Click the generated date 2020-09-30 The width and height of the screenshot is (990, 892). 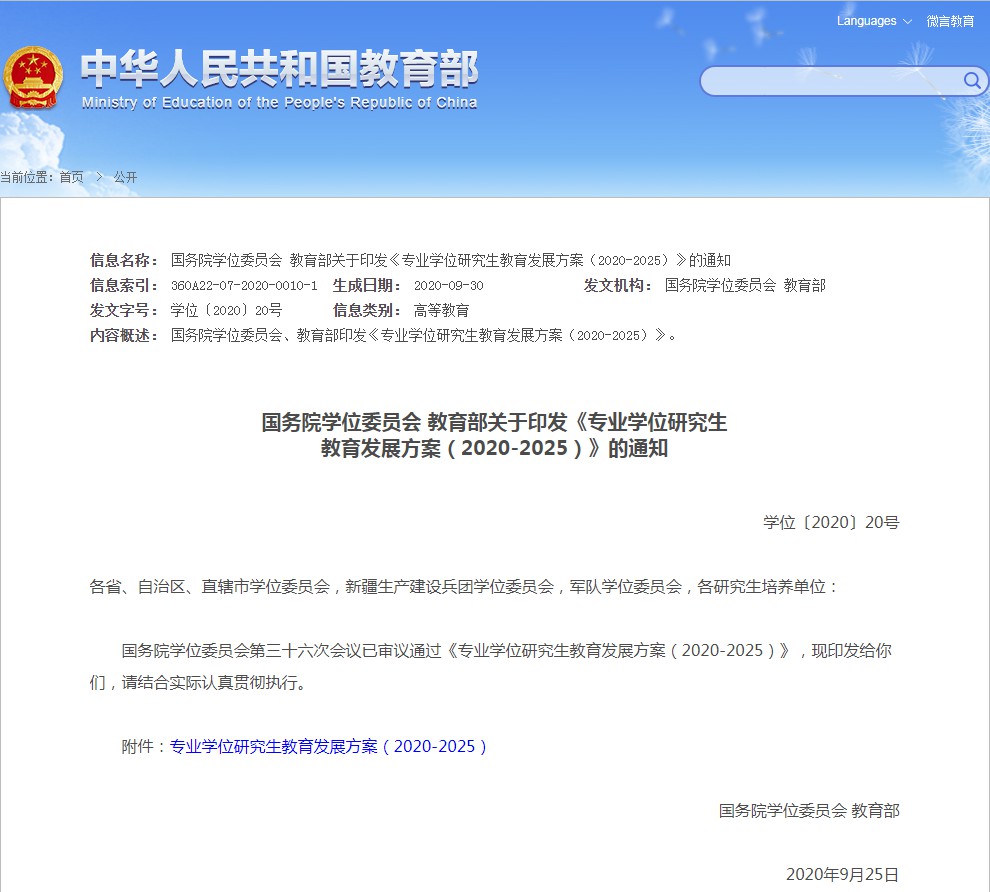448,285
